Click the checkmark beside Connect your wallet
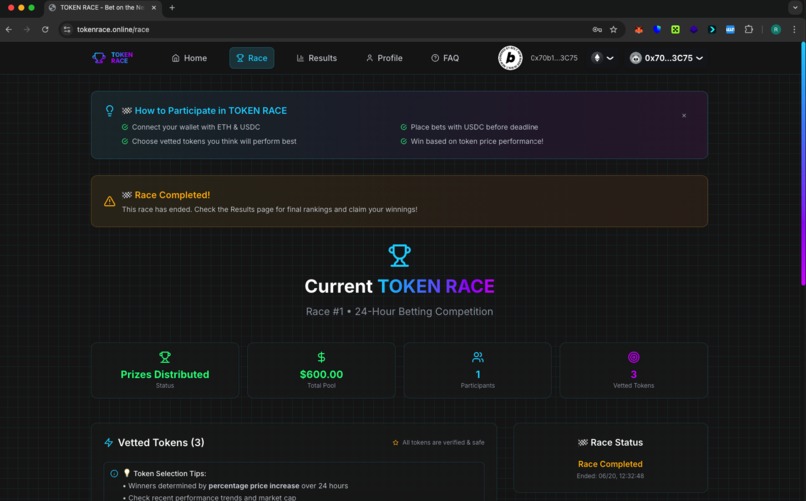This screenshot has height=501, width=806. click(x=125, y=127)
